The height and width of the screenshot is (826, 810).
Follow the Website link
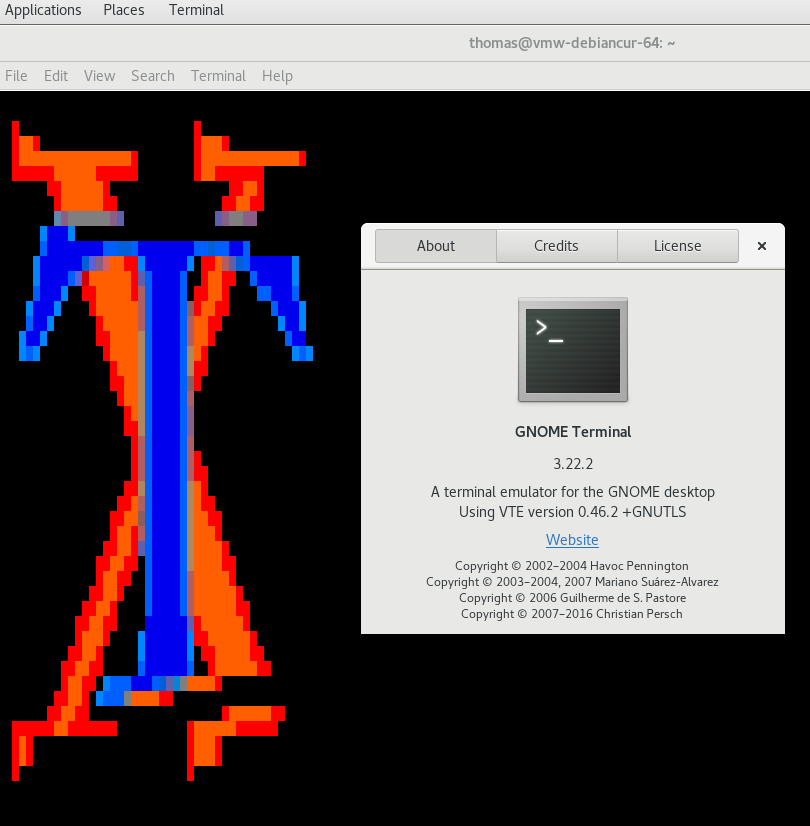click(x=572, y=540)
